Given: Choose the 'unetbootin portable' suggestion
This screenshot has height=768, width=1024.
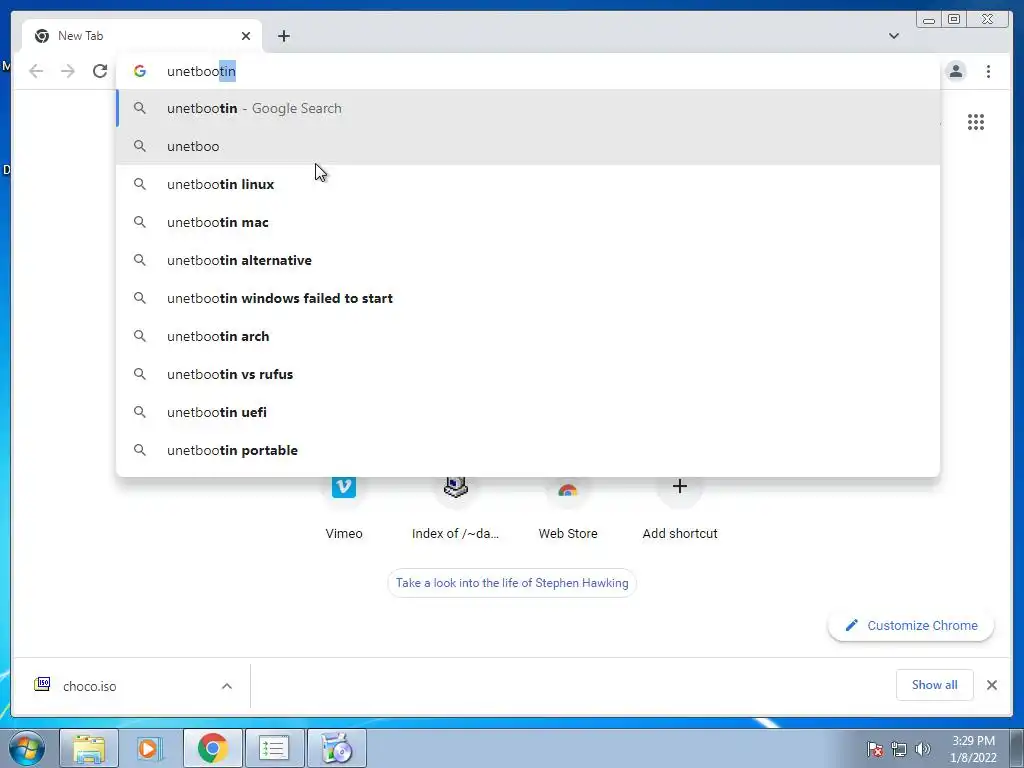Looking at the screenshot, I should [528, 450].
